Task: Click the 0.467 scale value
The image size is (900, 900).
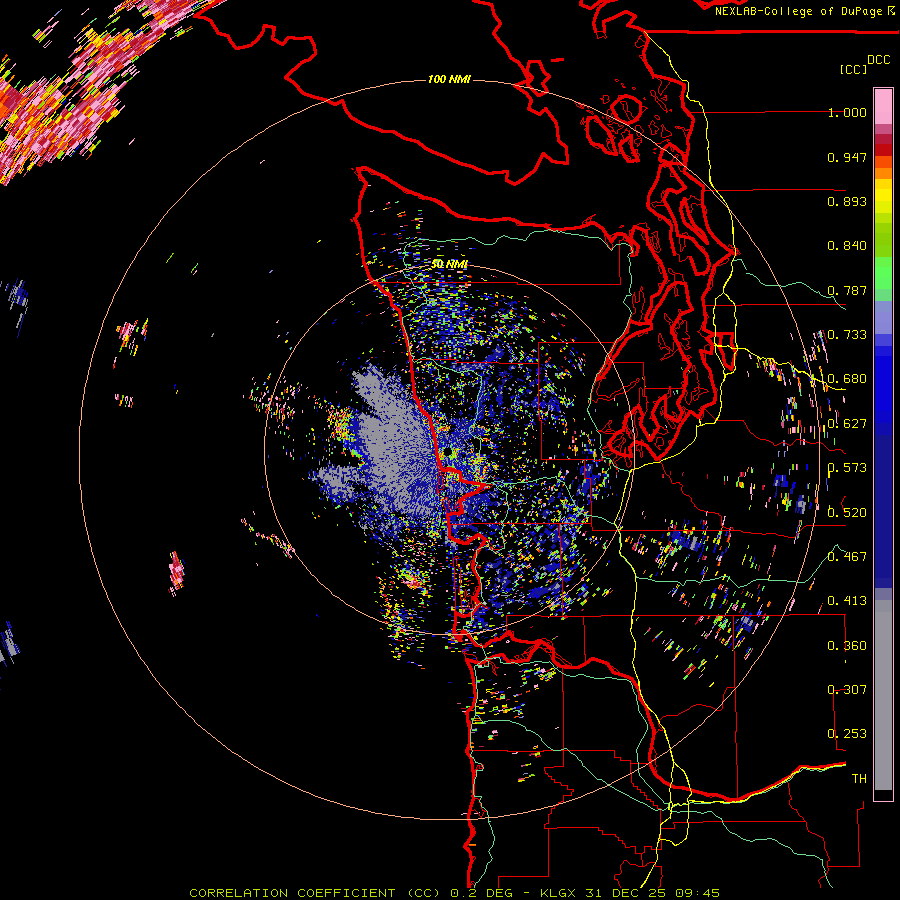Action: pos(847,557)
